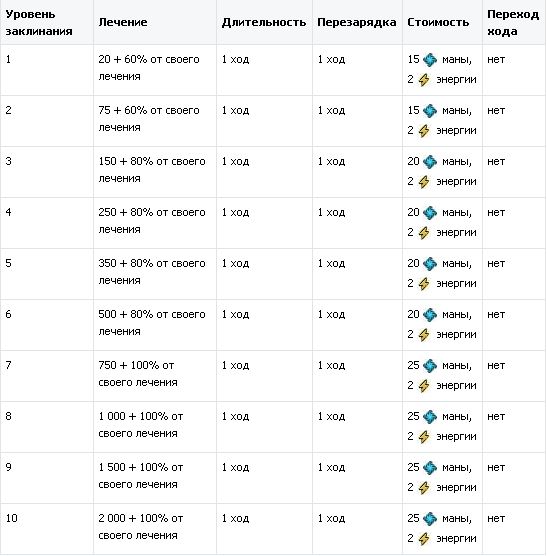Click the "Длительность" column header
This screenshot has height=556, width=547.
click(264, 22)
